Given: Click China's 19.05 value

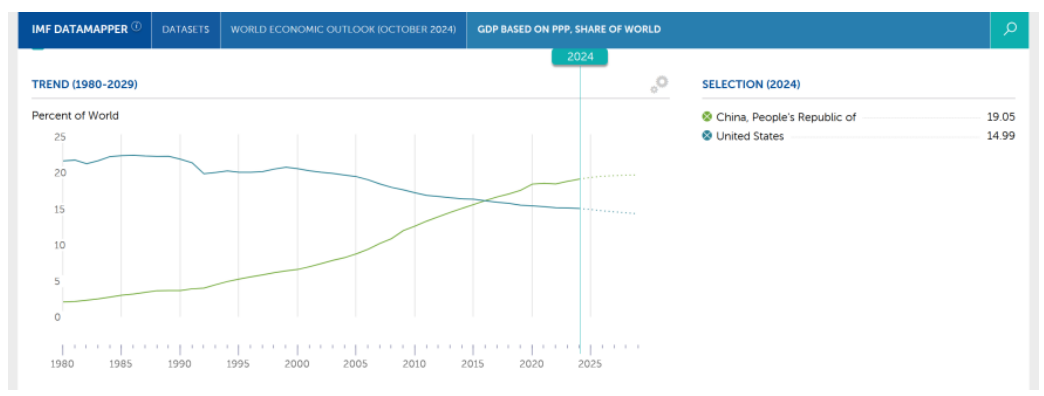Looking at the screenshot, I should pos(1001,117).
